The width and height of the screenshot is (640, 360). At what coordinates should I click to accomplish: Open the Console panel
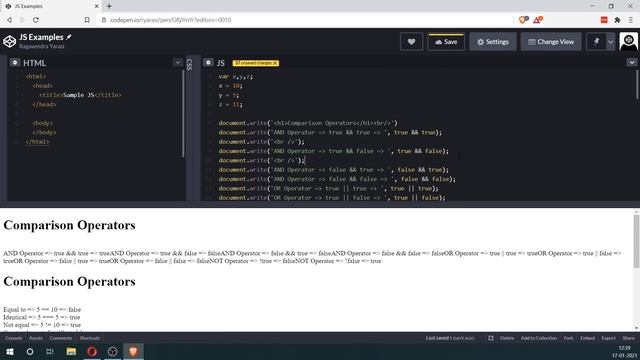click(x=13, y=338)
